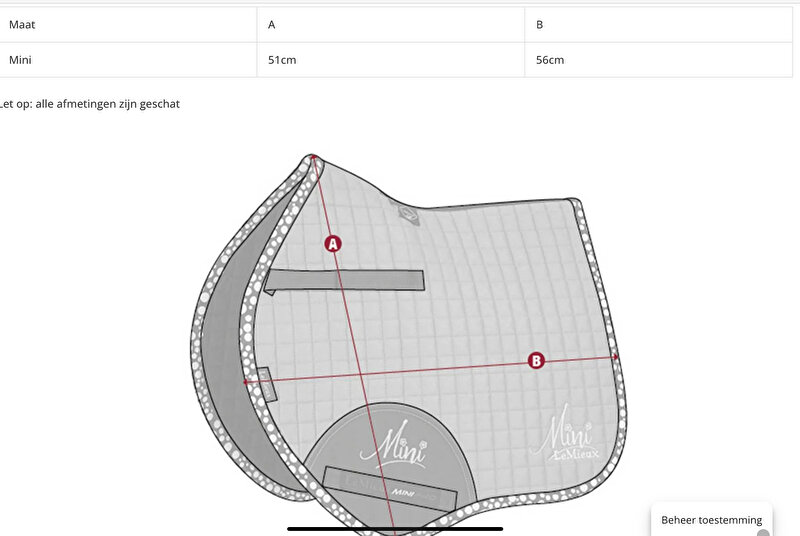Select the 'Maat' header cell
Image resolution: width=800 pixels, height=536 pixels.
128,24
